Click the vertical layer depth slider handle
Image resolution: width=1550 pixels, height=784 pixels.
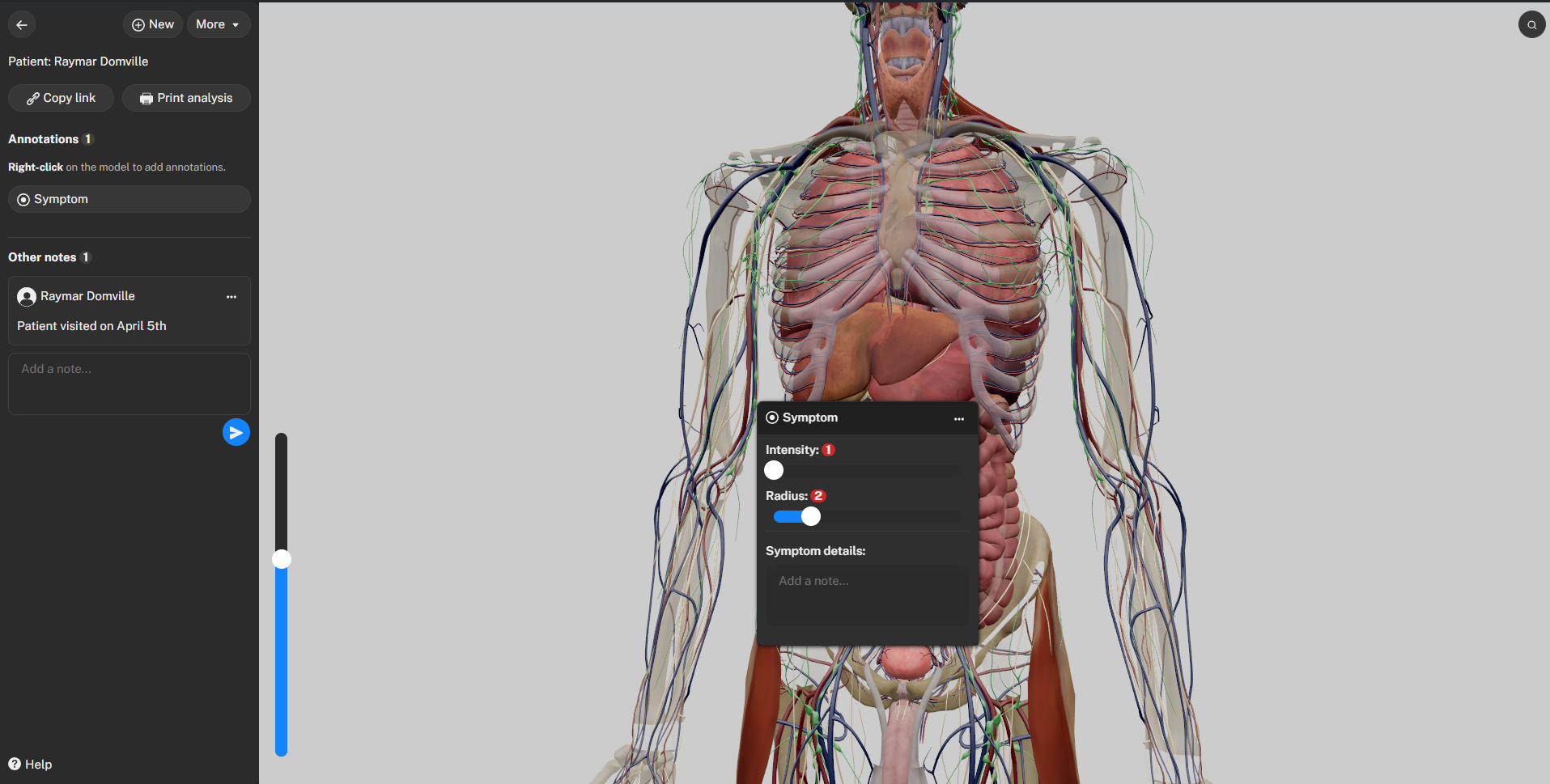coord(282,559)
